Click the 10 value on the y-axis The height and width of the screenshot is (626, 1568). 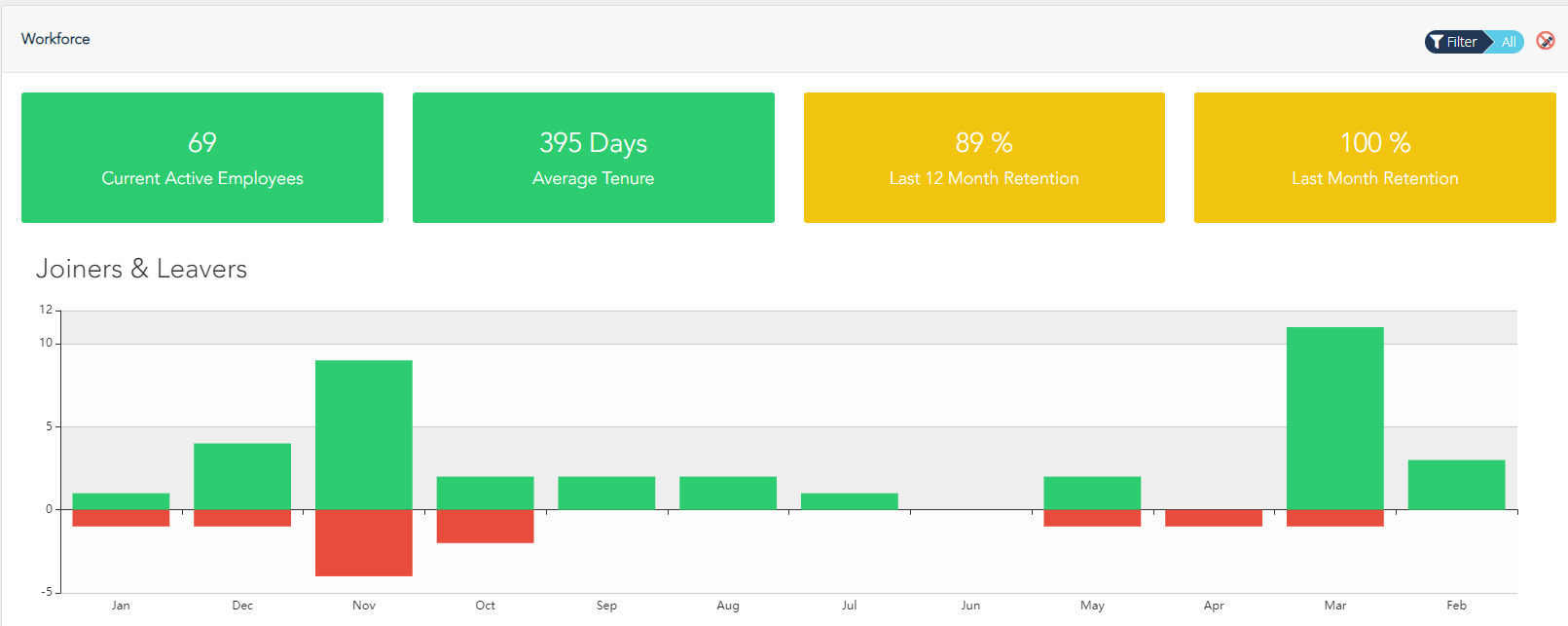point(46,343)
